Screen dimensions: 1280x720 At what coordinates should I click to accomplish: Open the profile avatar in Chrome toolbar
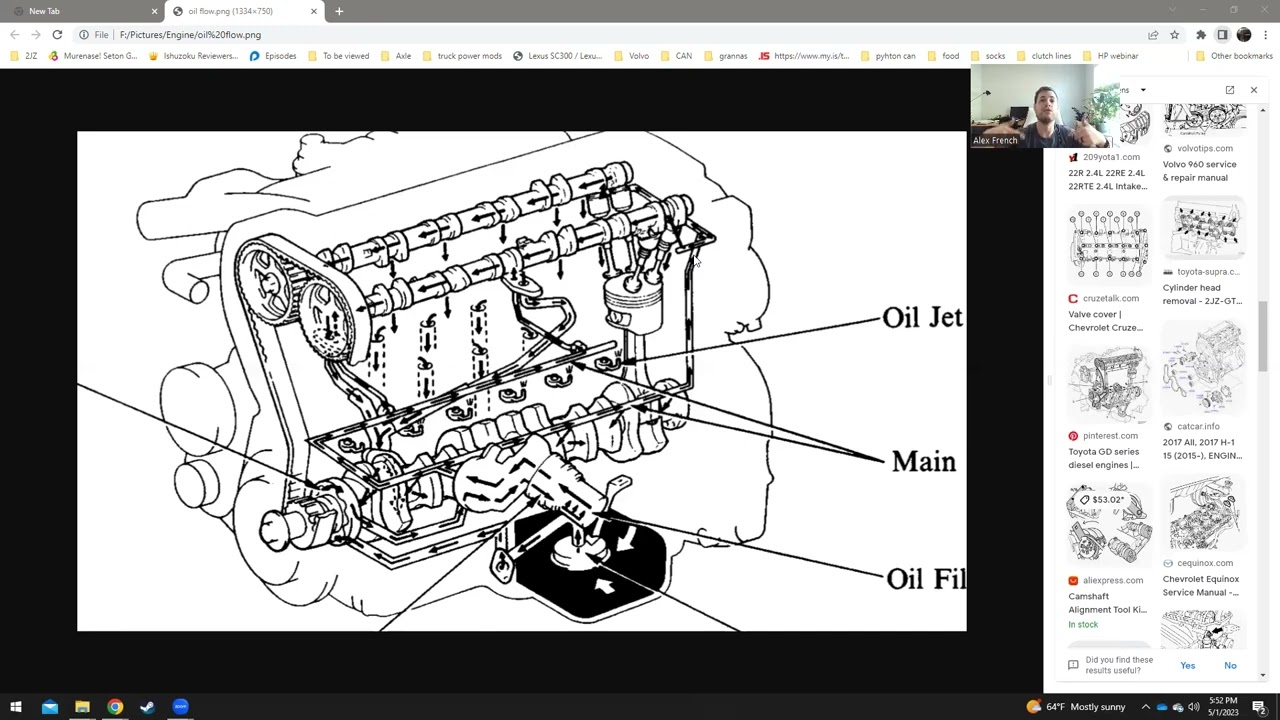(1244, 35)
